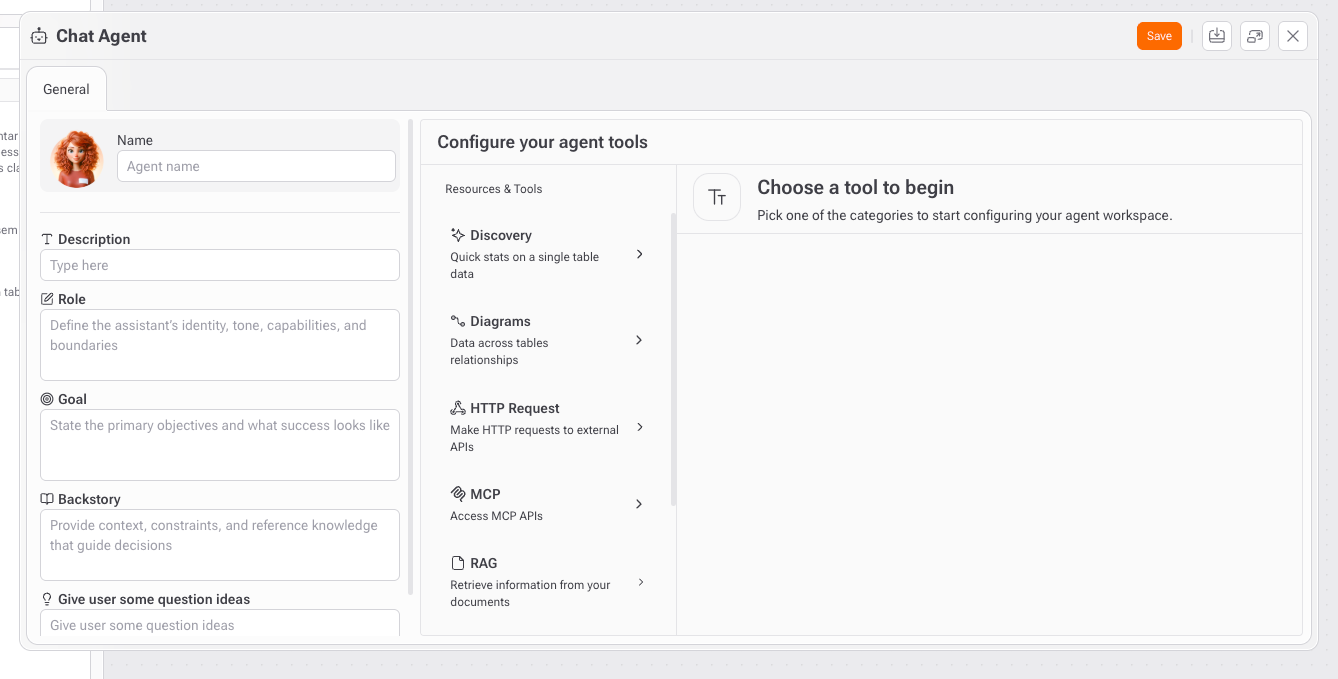This screenshot has width=1338, height=679.
Task: Expand the MCP category chevron
Action: pyautogui.click(x=640, y=504)
